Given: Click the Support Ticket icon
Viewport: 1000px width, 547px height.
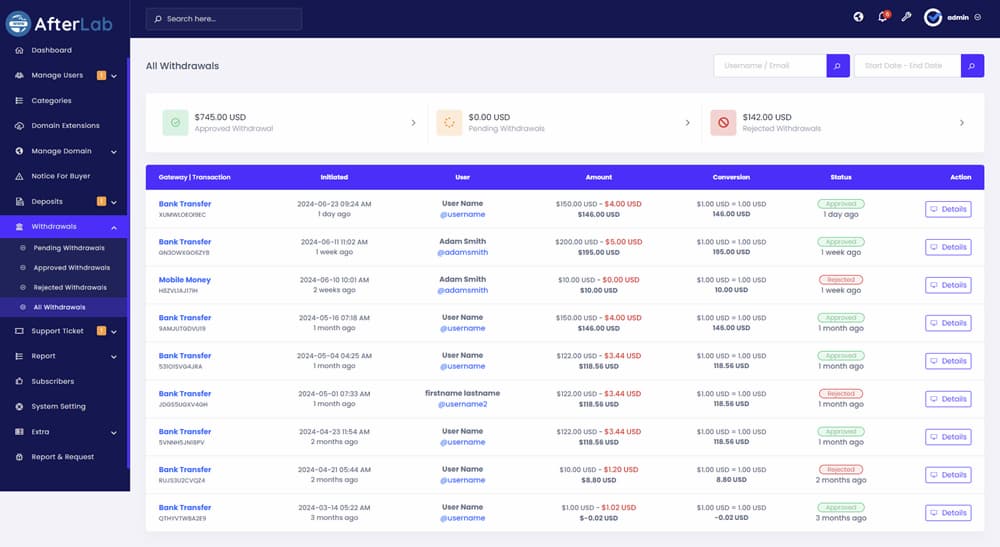Looking at the screenshot, I should pyautogui.click(x=19, y=331).
